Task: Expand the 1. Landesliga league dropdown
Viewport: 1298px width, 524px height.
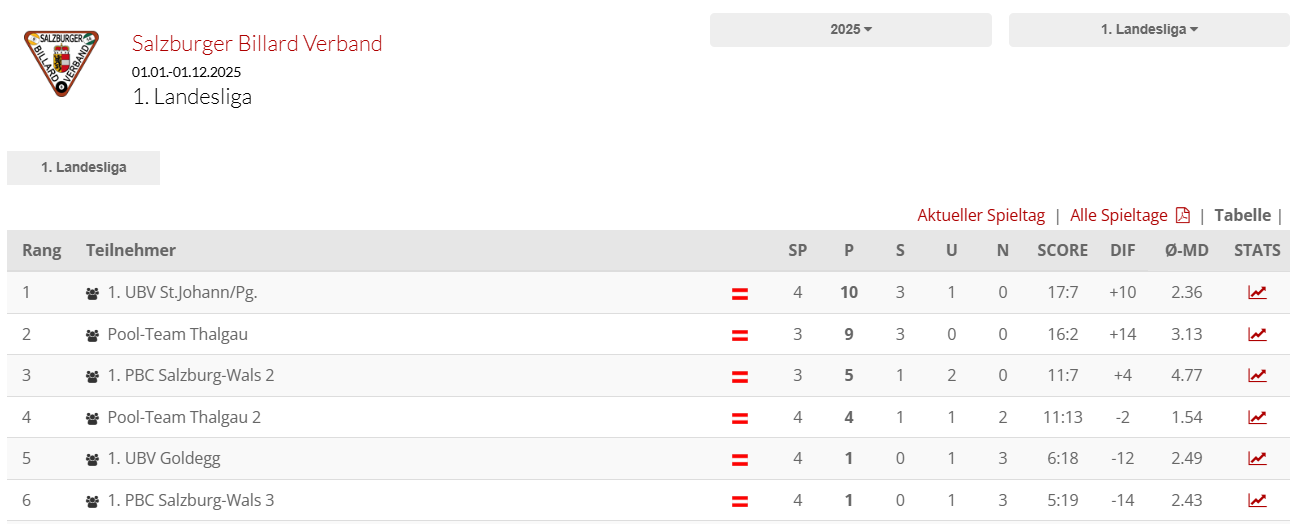Action: (1148, 30)
